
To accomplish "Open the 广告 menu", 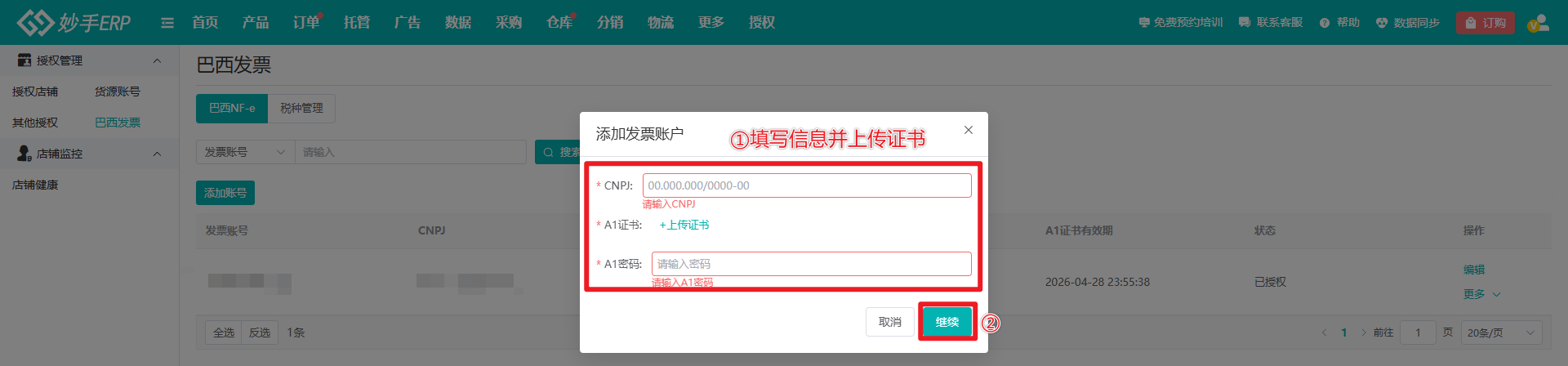I will point(408,22).
